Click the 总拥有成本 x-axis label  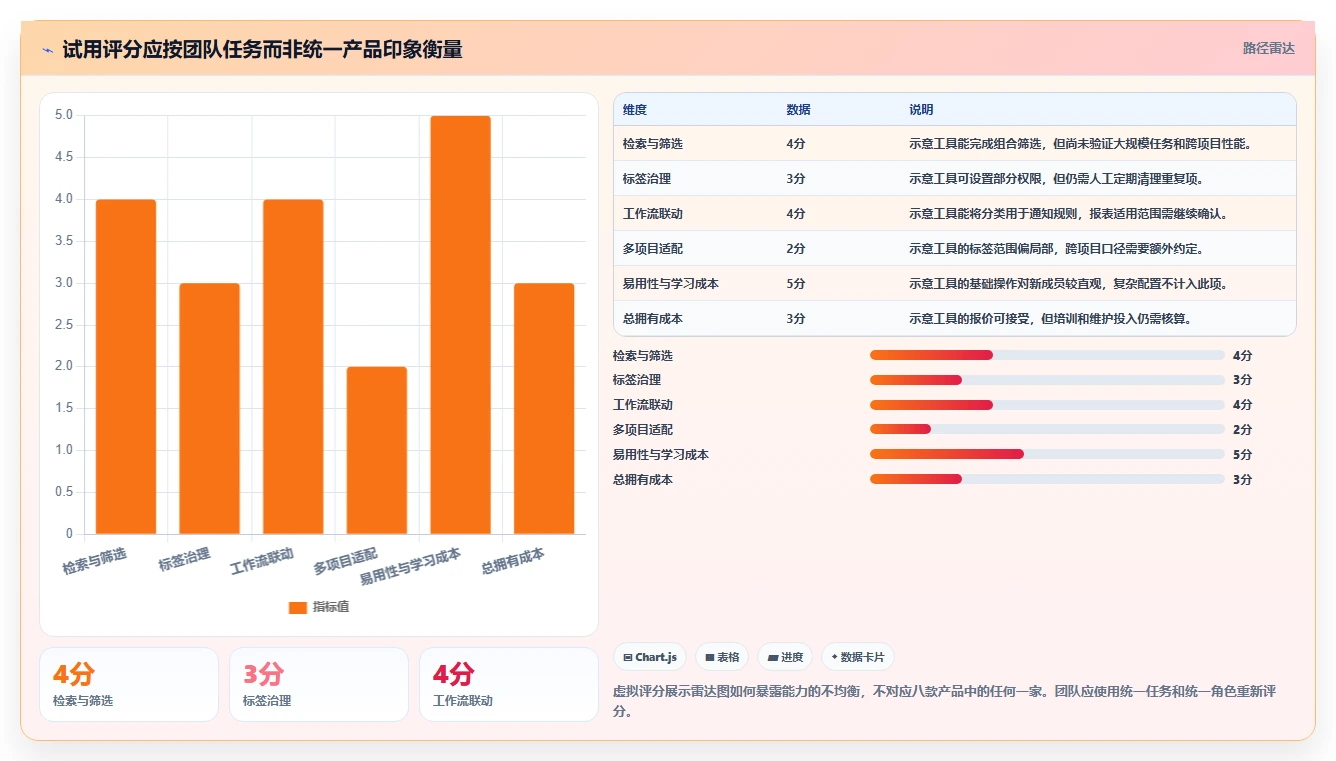pos(513,561)
